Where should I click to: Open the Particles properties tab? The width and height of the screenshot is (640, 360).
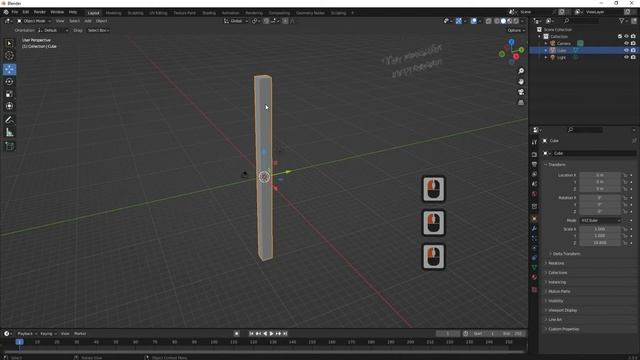click(x=534, y=238)
